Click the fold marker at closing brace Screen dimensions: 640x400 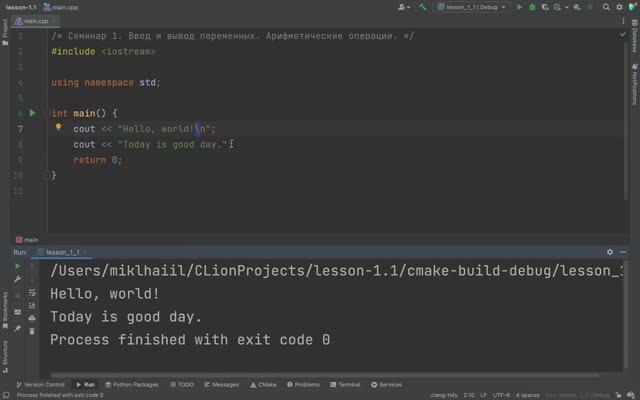[47, 176]
